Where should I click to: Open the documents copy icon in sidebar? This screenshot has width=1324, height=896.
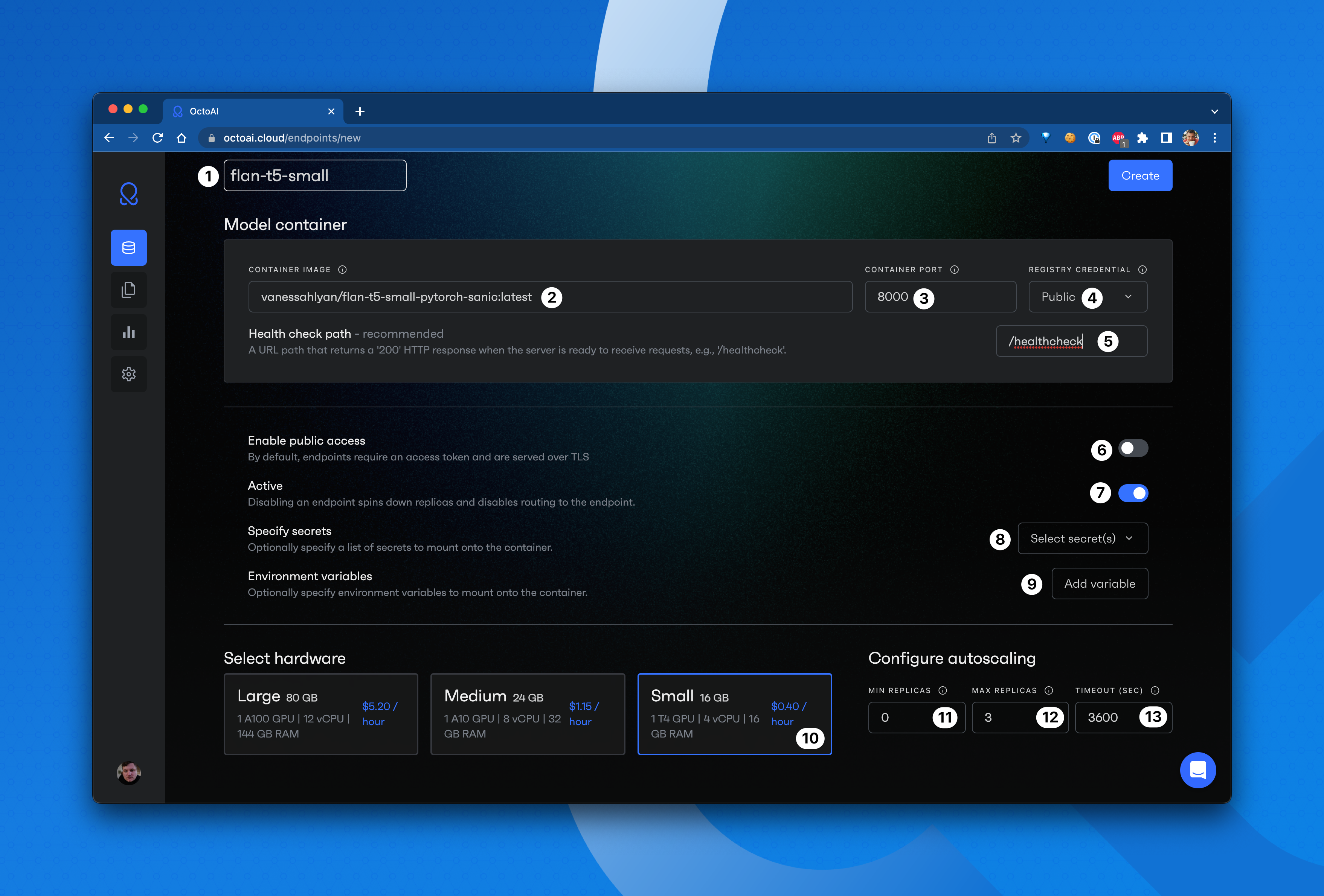(129, 290)
